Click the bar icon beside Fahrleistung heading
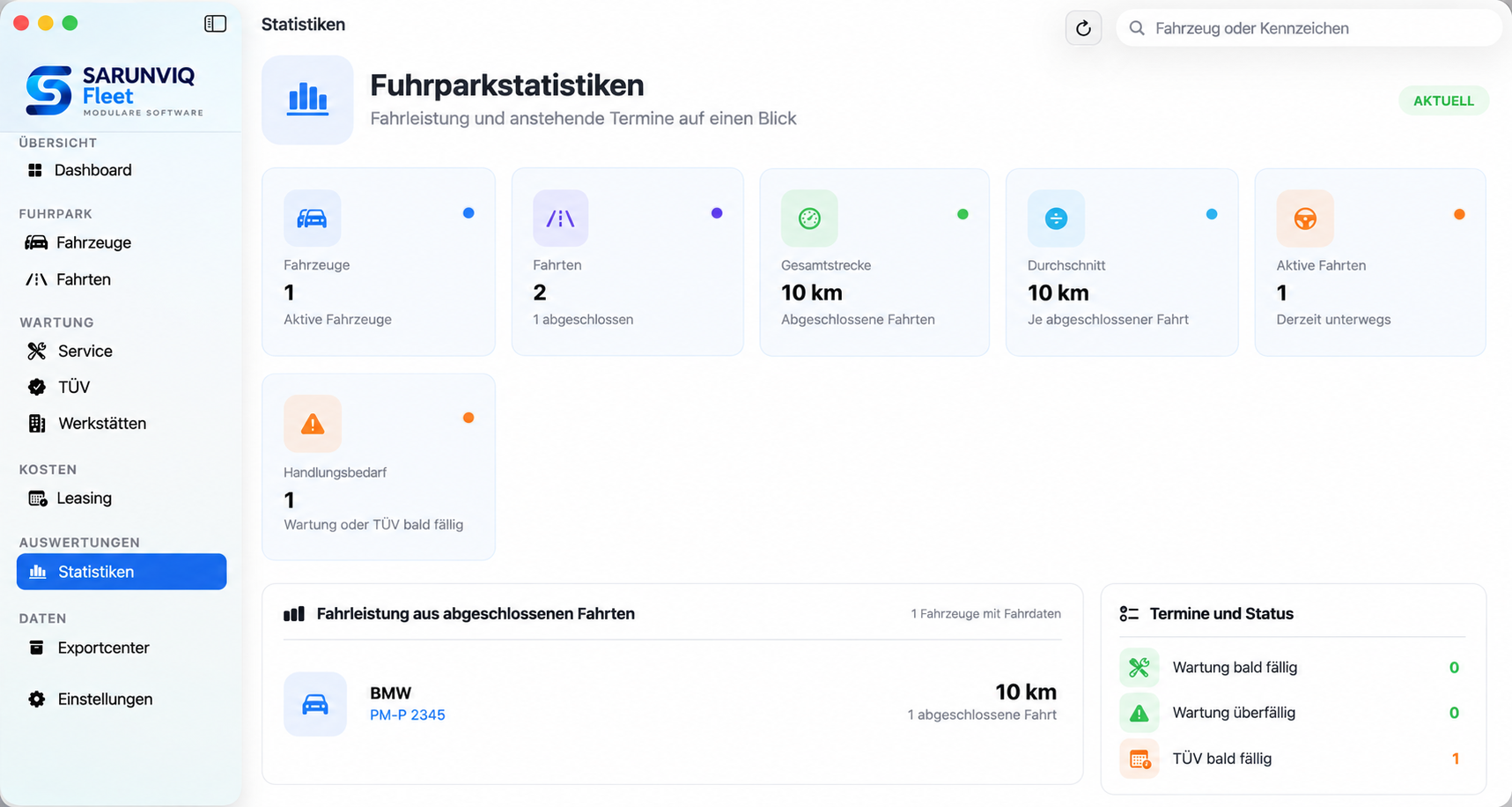This screenshot has height=807, width=1512. (294, 614)
